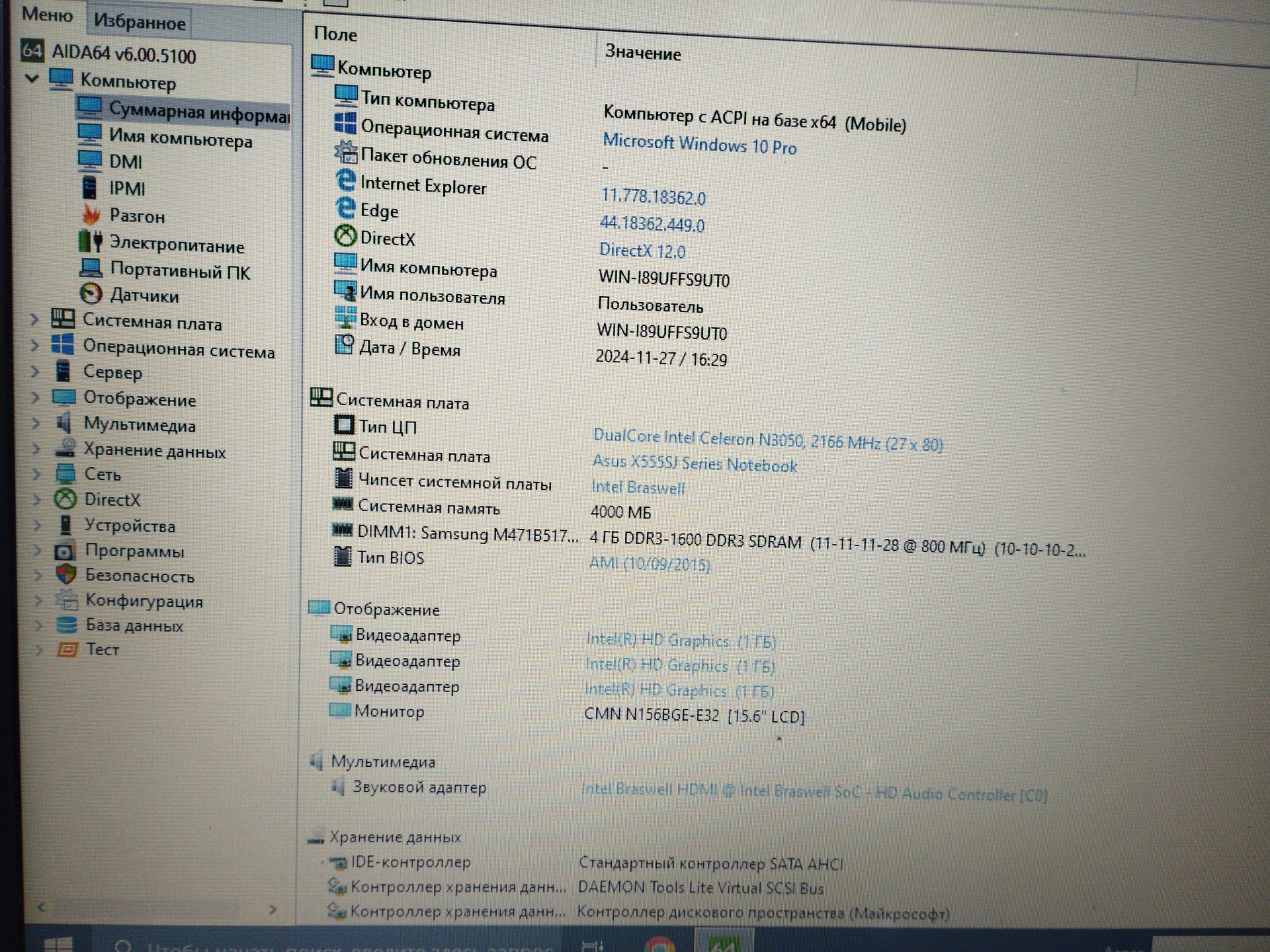Click the Звуковой адаптер speaker icon
Image resolution: width=1270 pixels, height=952 pixels.
click(x=337, y=786)
